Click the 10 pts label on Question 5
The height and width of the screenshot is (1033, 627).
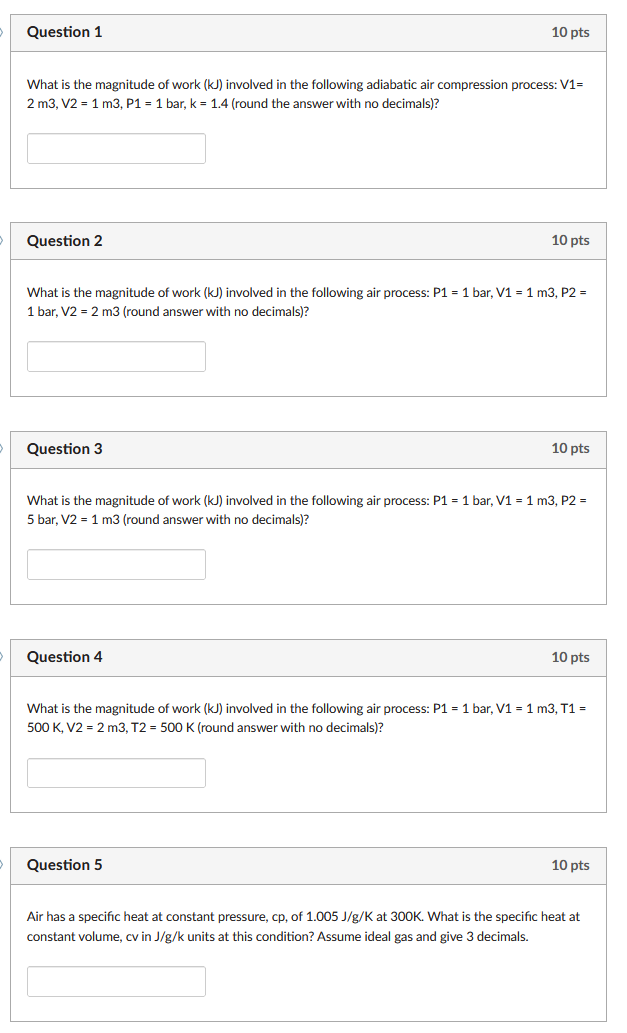point(570,865)
